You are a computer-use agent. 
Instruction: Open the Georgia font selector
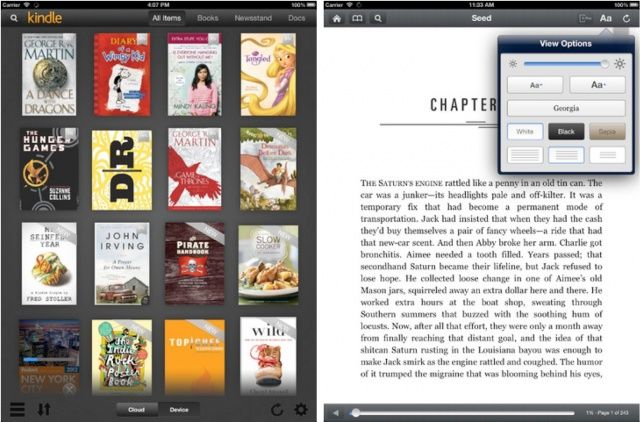(x=565, y=108)
